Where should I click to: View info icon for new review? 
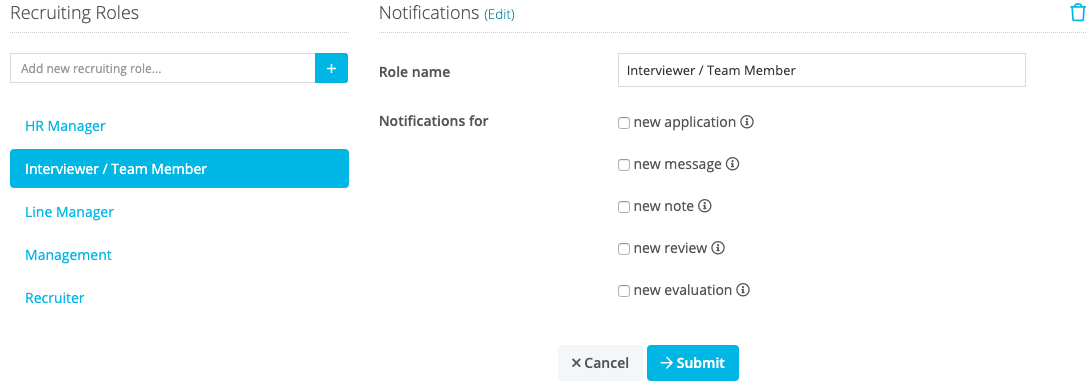click(718, 248)
